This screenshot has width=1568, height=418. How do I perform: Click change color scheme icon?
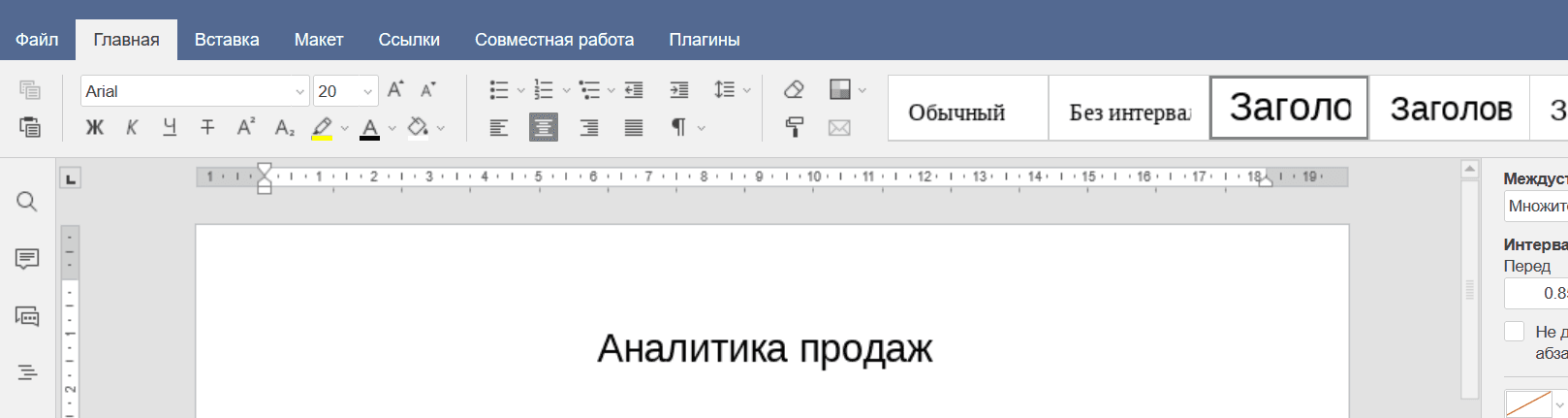point(840,90)
